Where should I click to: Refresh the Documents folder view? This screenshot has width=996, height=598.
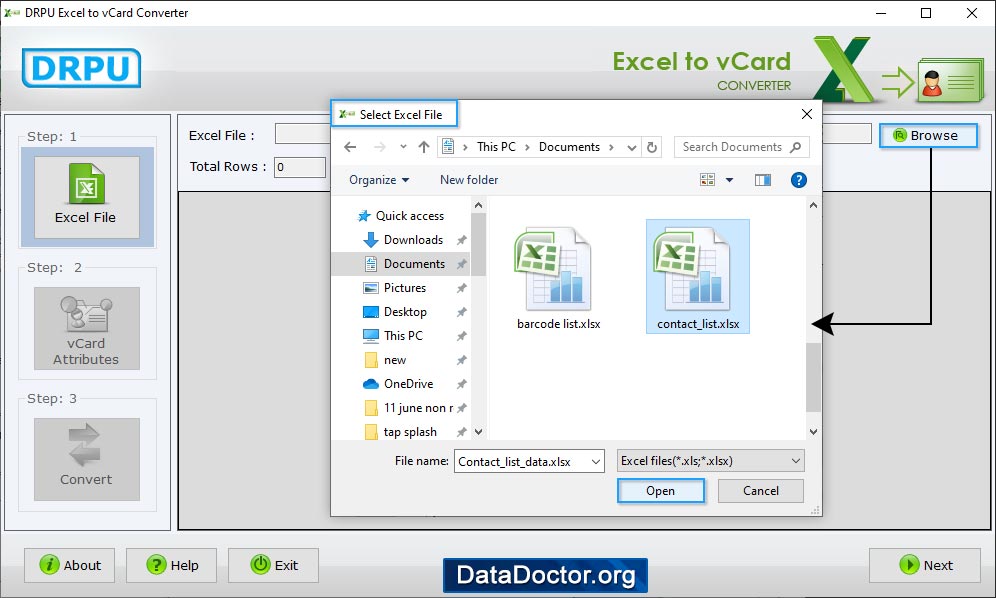pos(652,147)
